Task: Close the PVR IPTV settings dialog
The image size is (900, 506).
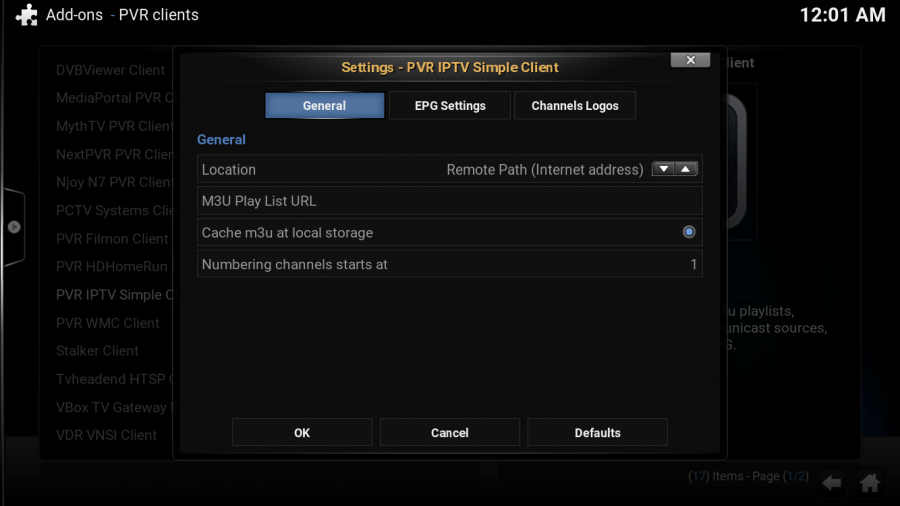Action: pos(690,60)
